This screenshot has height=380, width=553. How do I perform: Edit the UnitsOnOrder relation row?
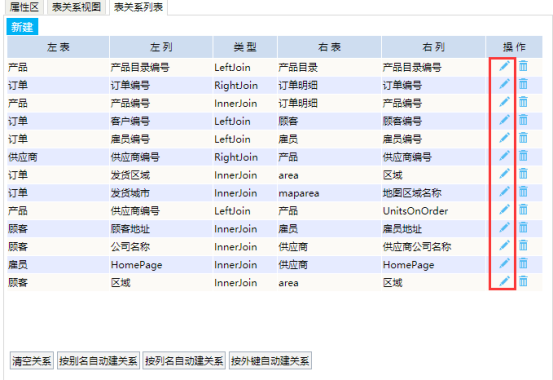pyautogui.click(x=504, y=210)
